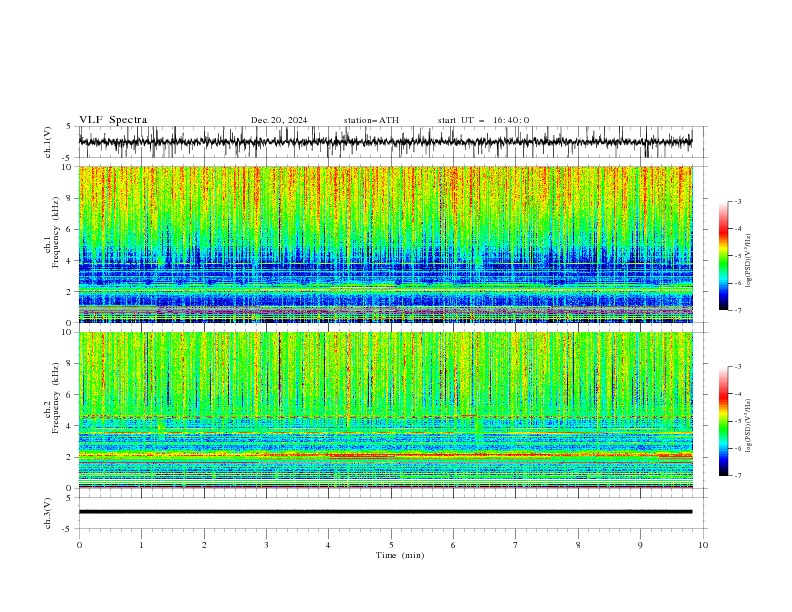Viewport: 792px width, 612px height.
Task: Click the 'Time (min)' axis title
Action: coord(400,555)
